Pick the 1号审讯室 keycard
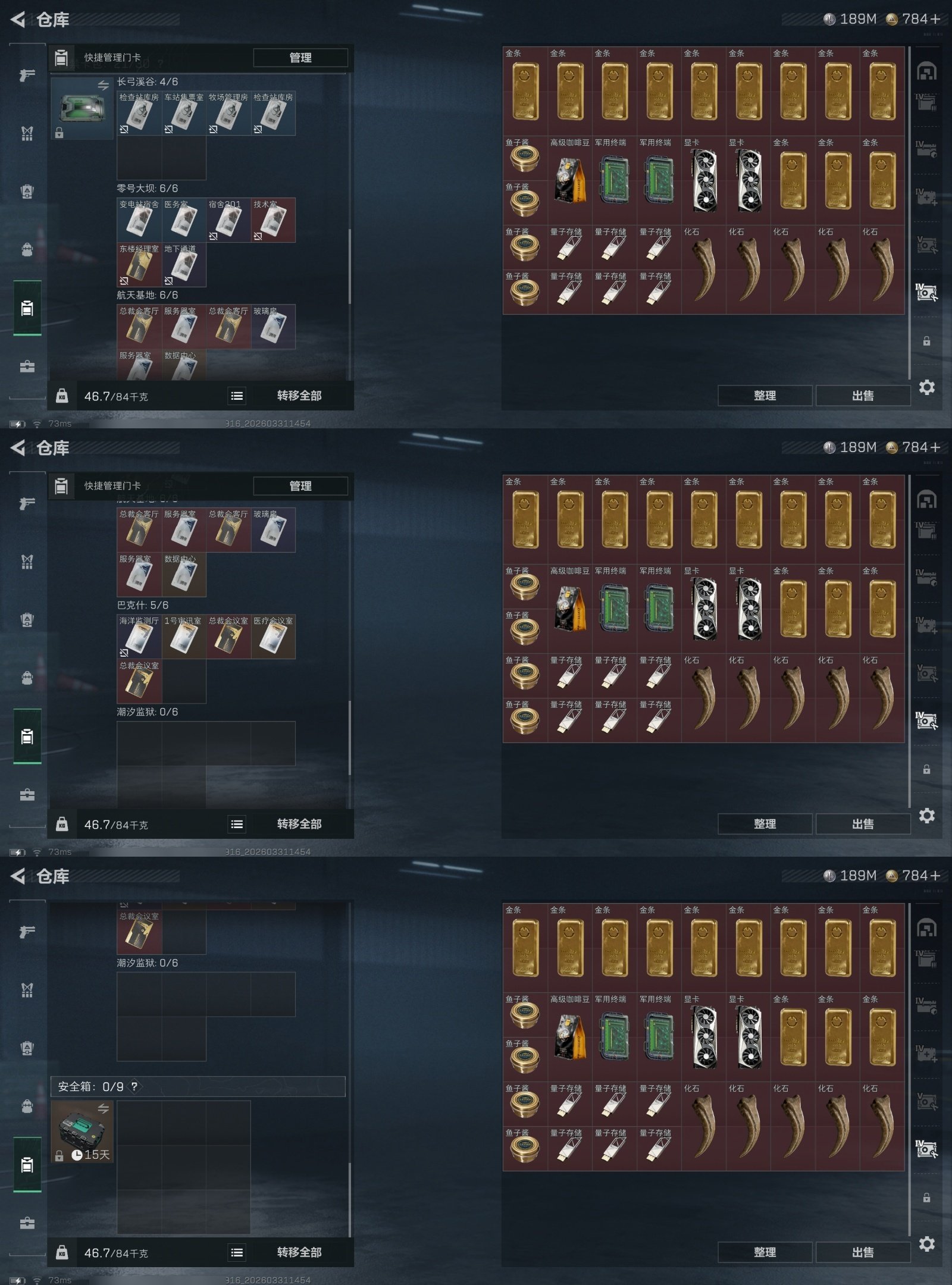The height and width of the screenshot is (1285, 952). pos(184,637)
